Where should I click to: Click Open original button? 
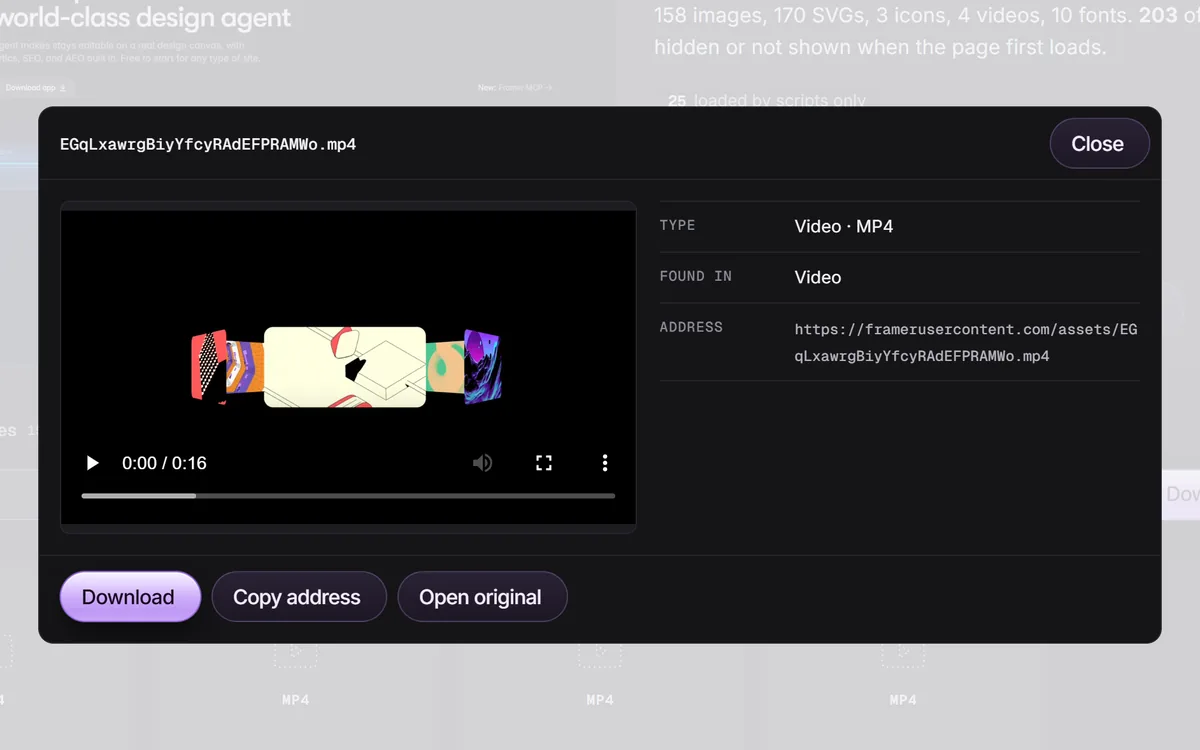coord(482,597)
